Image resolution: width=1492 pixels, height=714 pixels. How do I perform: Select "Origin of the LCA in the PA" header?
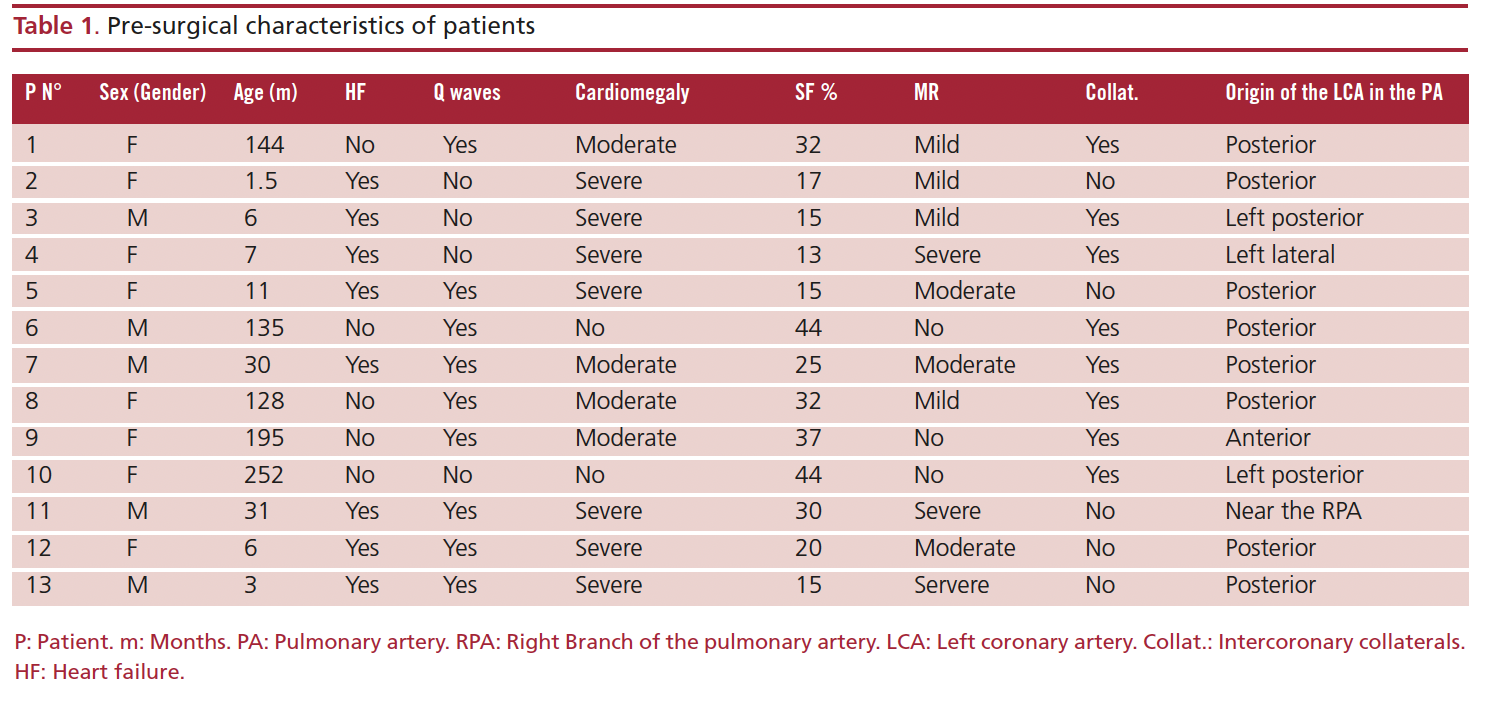click(1334, 93)
